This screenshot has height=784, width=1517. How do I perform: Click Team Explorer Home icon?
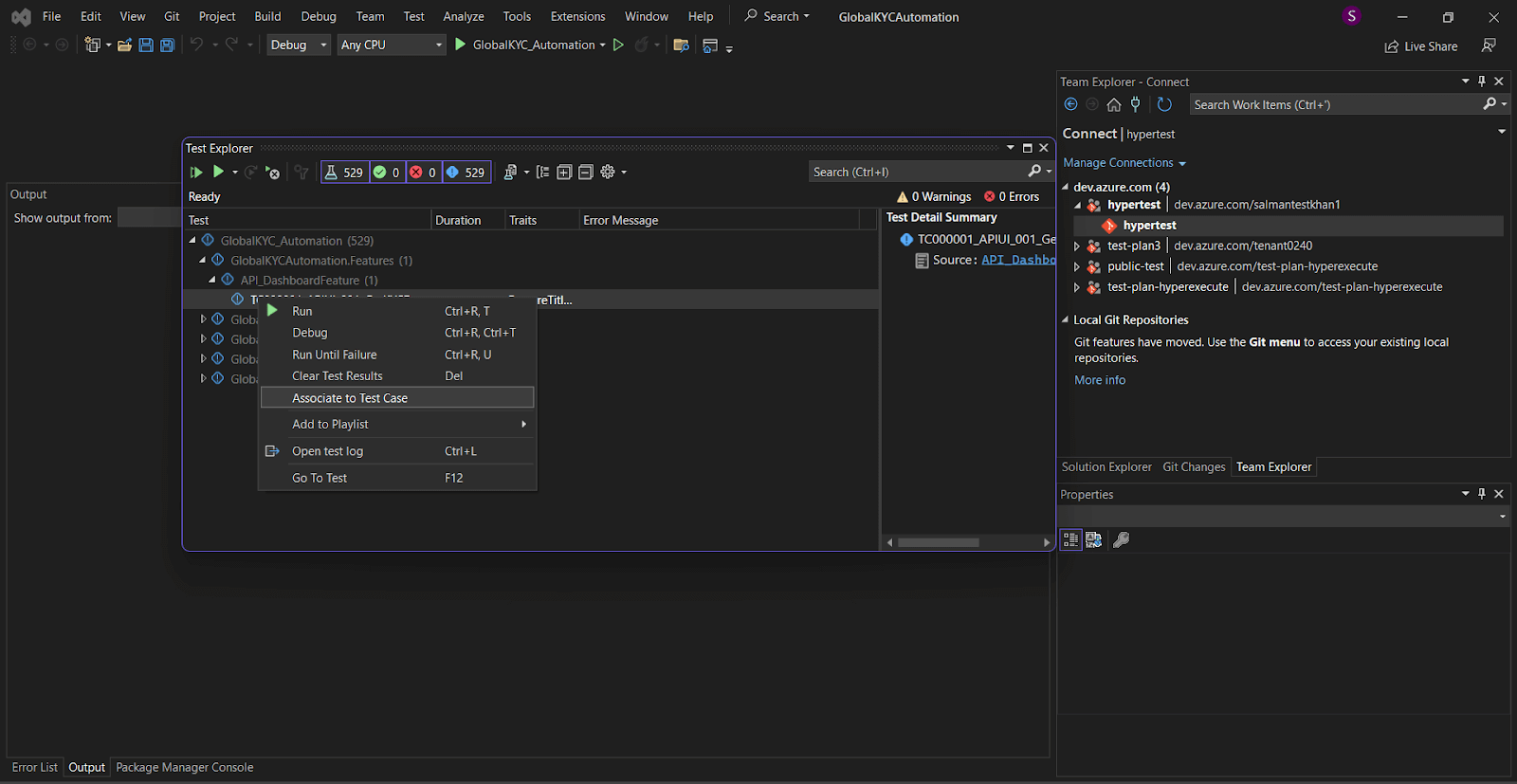(1114, 104)
